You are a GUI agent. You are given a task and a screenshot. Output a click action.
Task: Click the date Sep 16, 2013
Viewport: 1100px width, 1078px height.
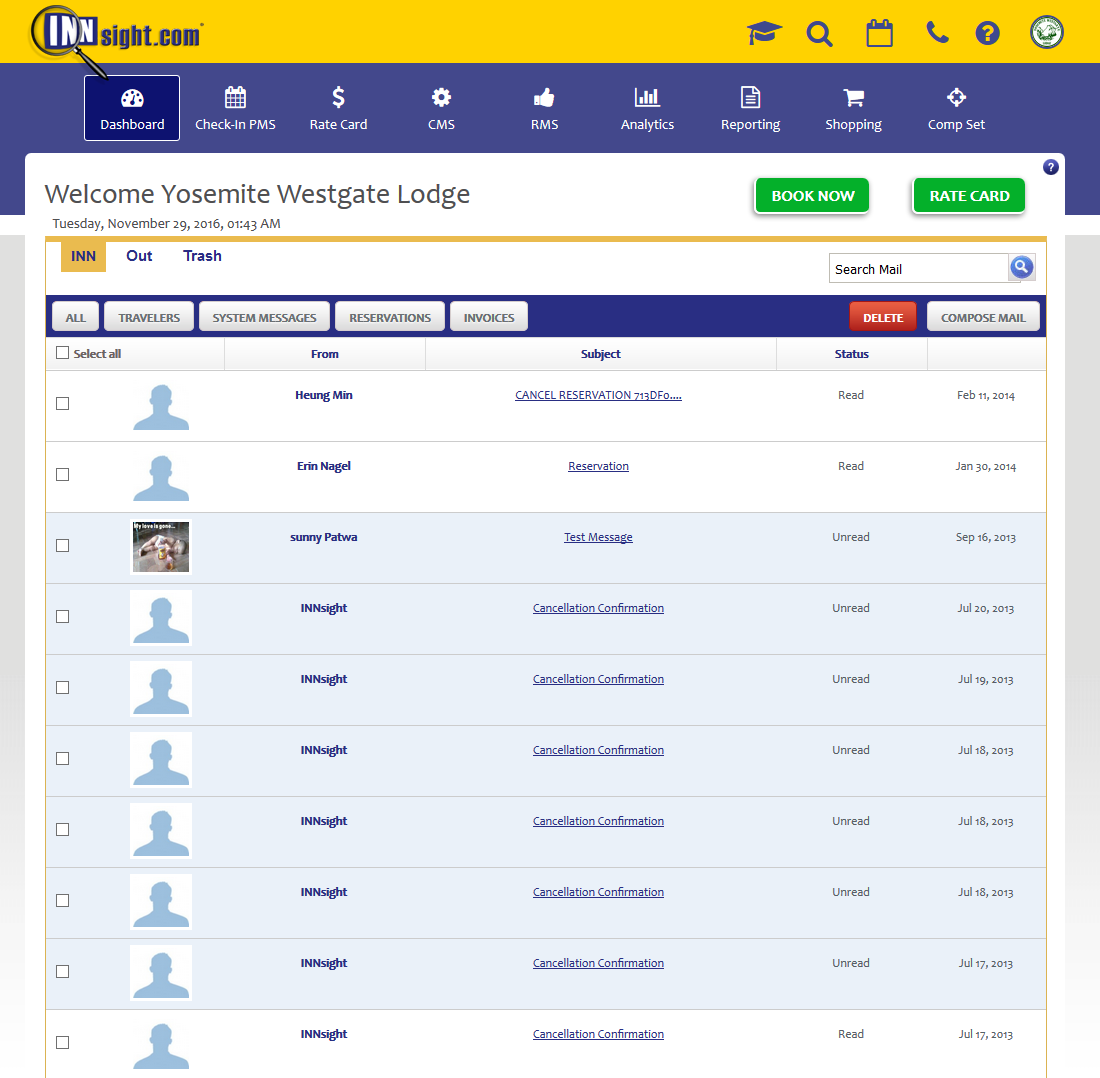(x=986, y=537)
